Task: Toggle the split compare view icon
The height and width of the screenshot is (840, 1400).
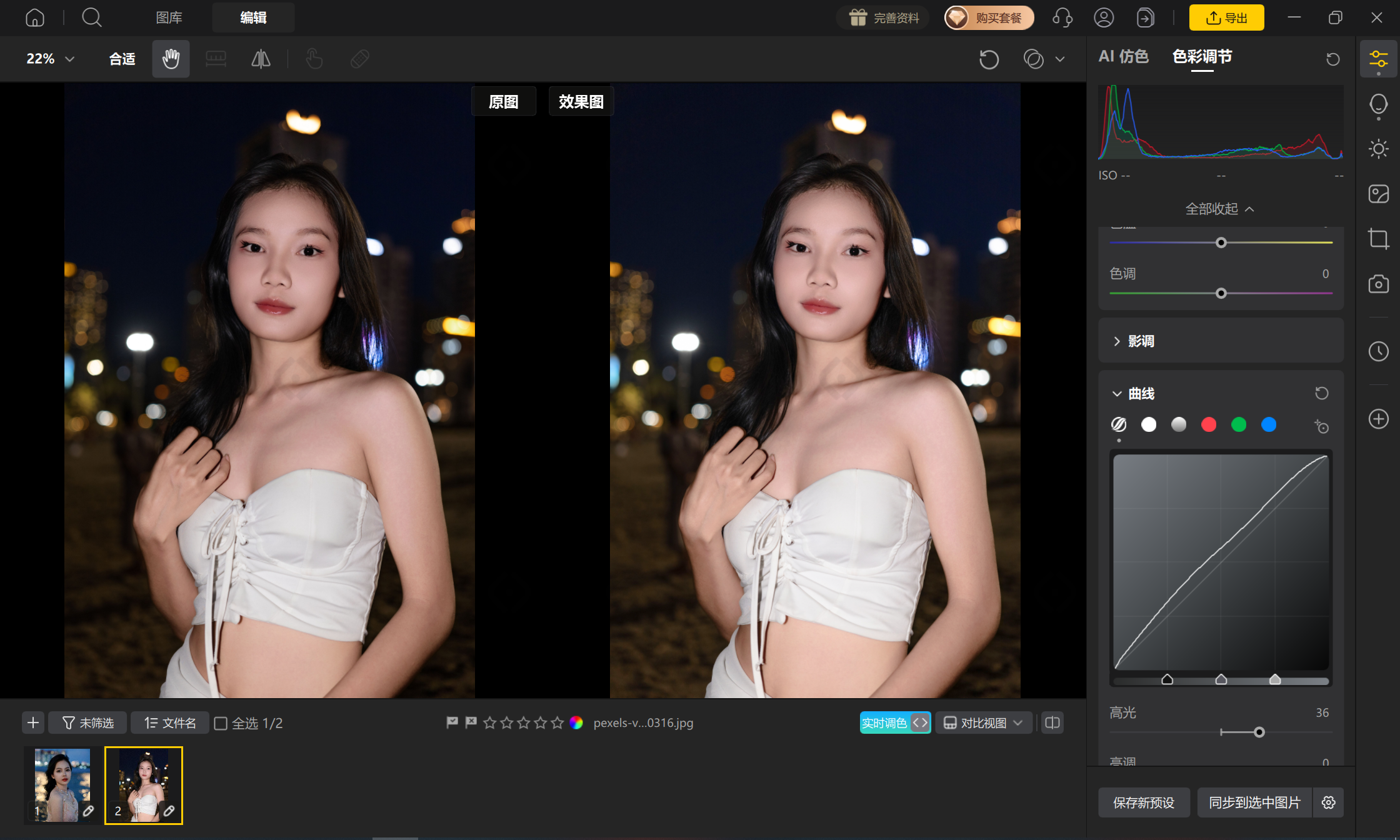Action: pos(1052,722)
